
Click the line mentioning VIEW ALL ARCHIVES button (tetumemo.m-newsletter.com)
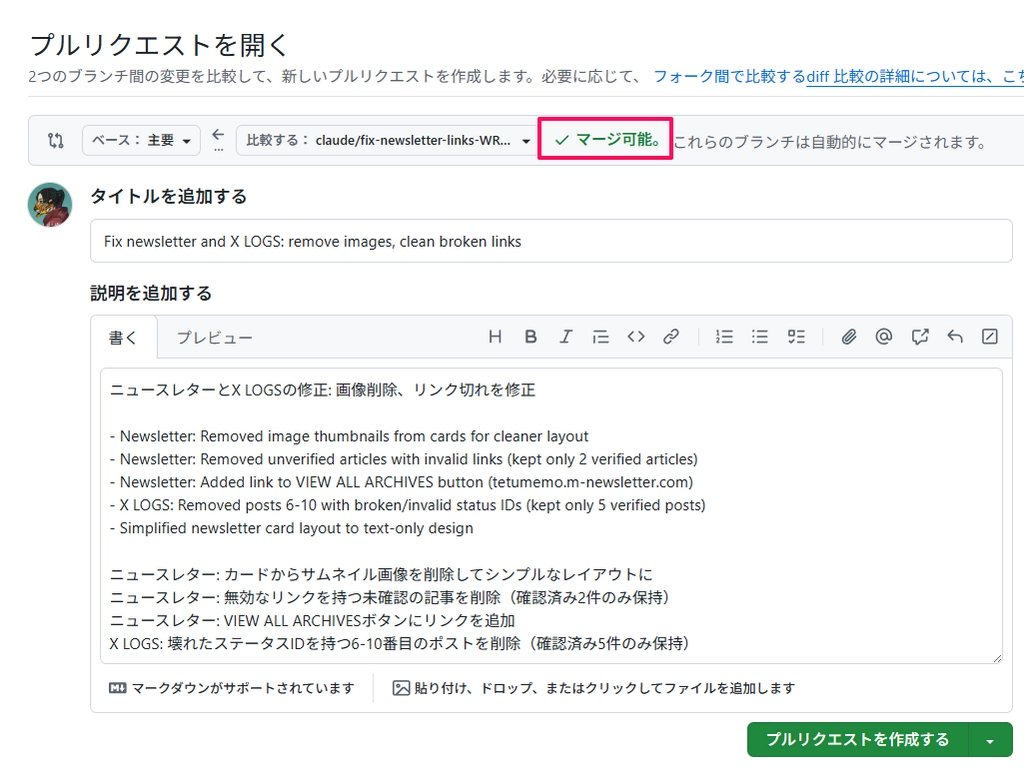point(401,482)
